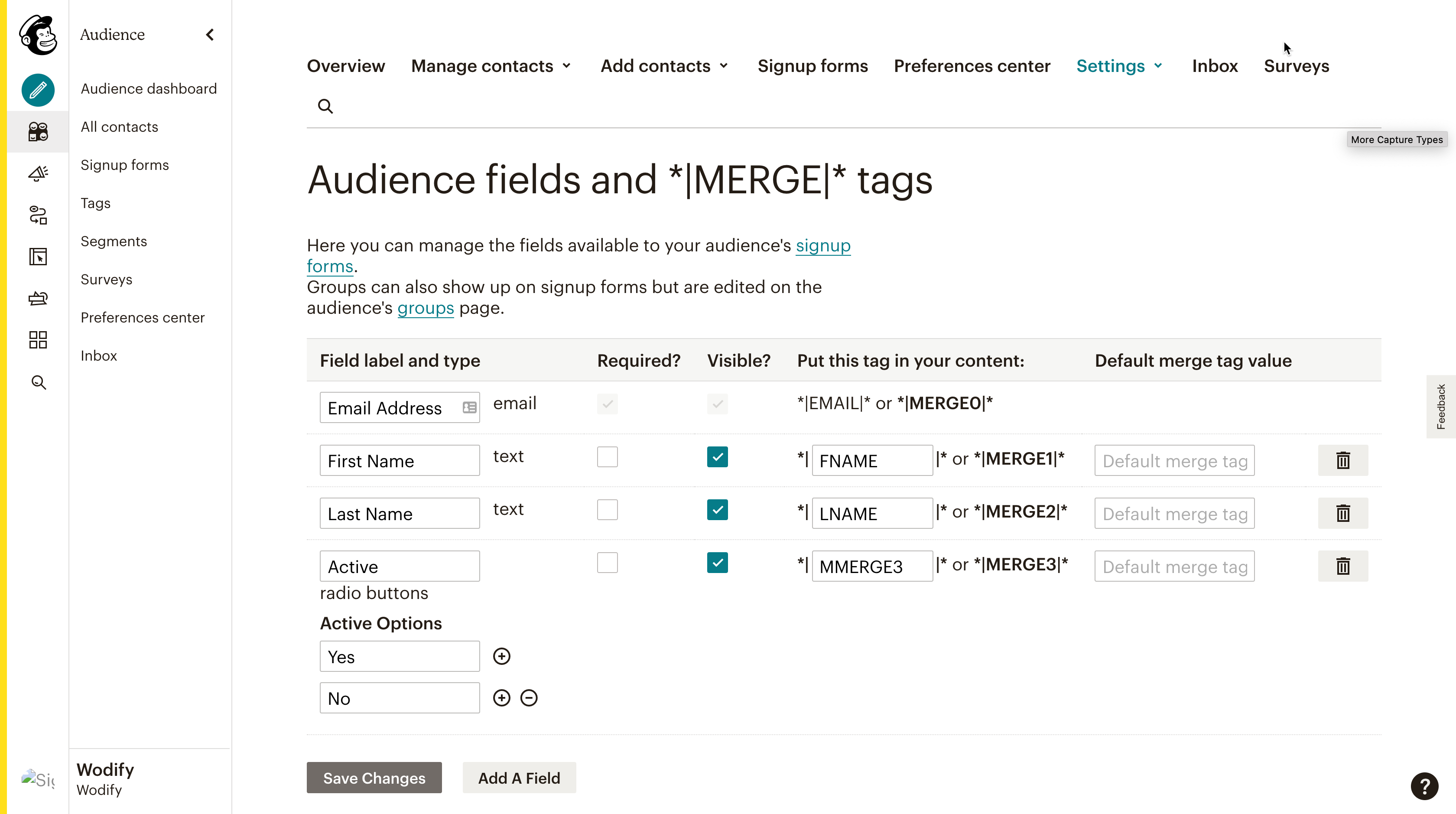Image resolution: width=1456 pixels, height=814 pixels.
Task: Delete the First Name field
Action: point(1343,460)
